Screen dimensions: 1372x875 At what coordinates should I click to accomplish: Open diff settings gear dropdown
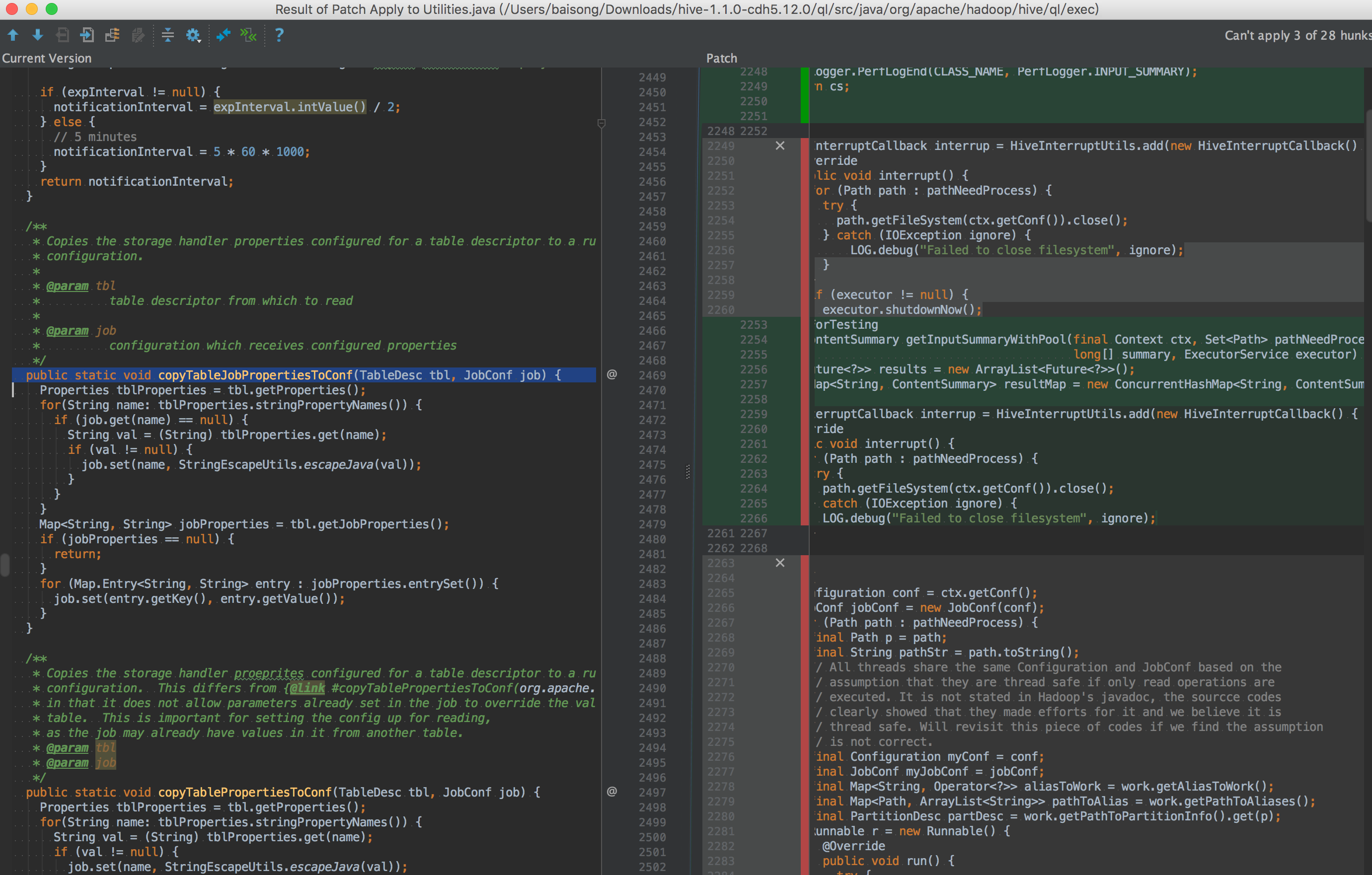(x=193, y=35)
